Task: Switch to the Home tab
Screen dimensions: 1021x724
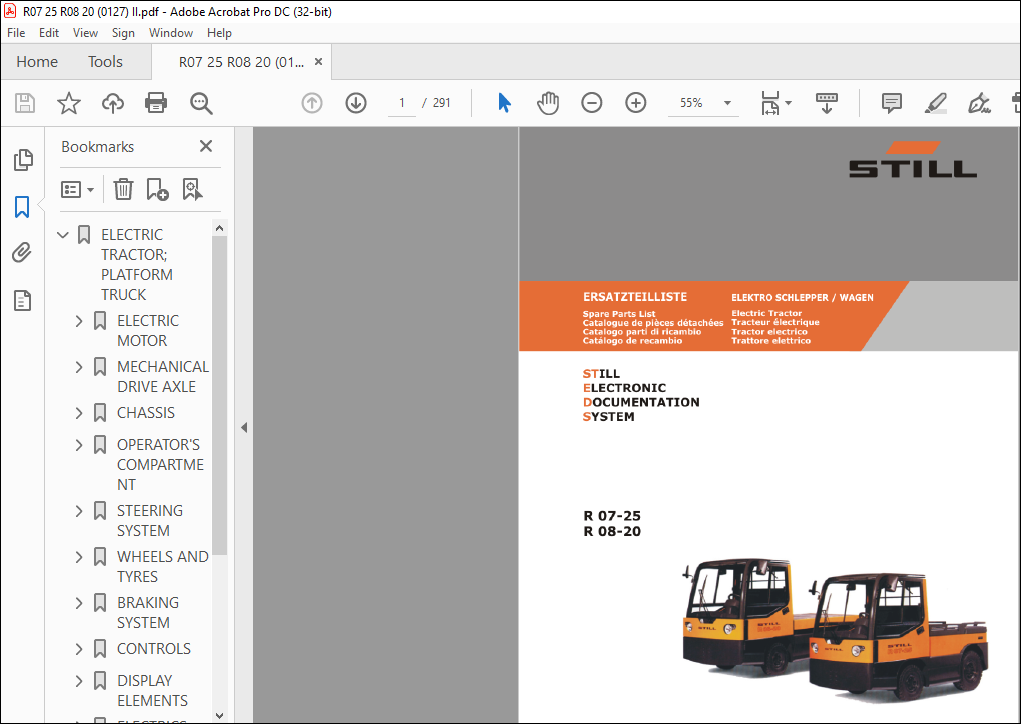Action: (x=37, y=62)
